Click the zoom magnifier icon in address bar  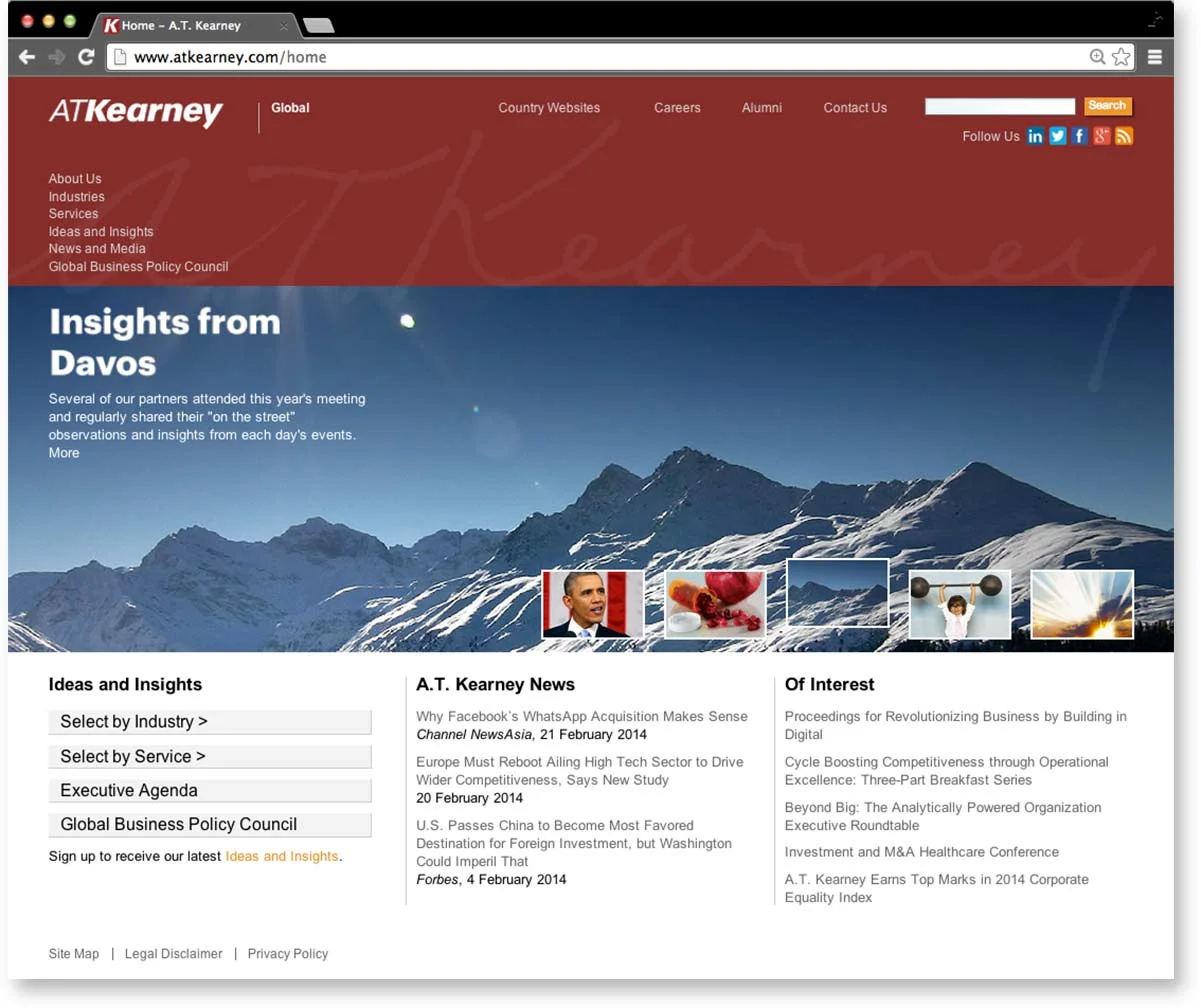[1097, 57]
